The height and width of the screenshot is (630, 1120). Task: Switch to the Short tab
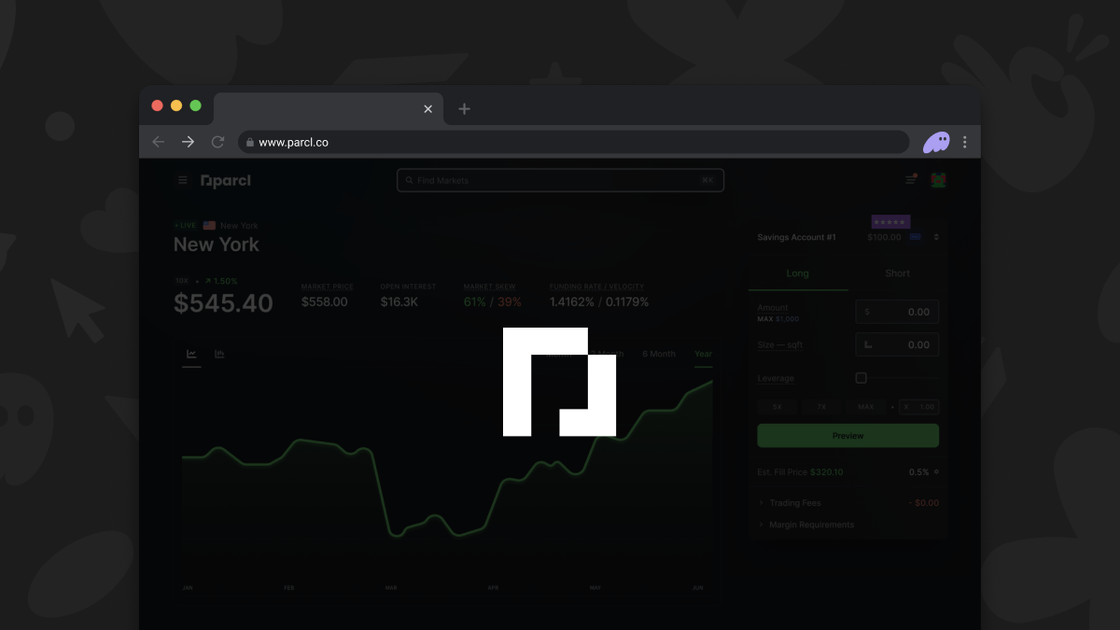897,273
